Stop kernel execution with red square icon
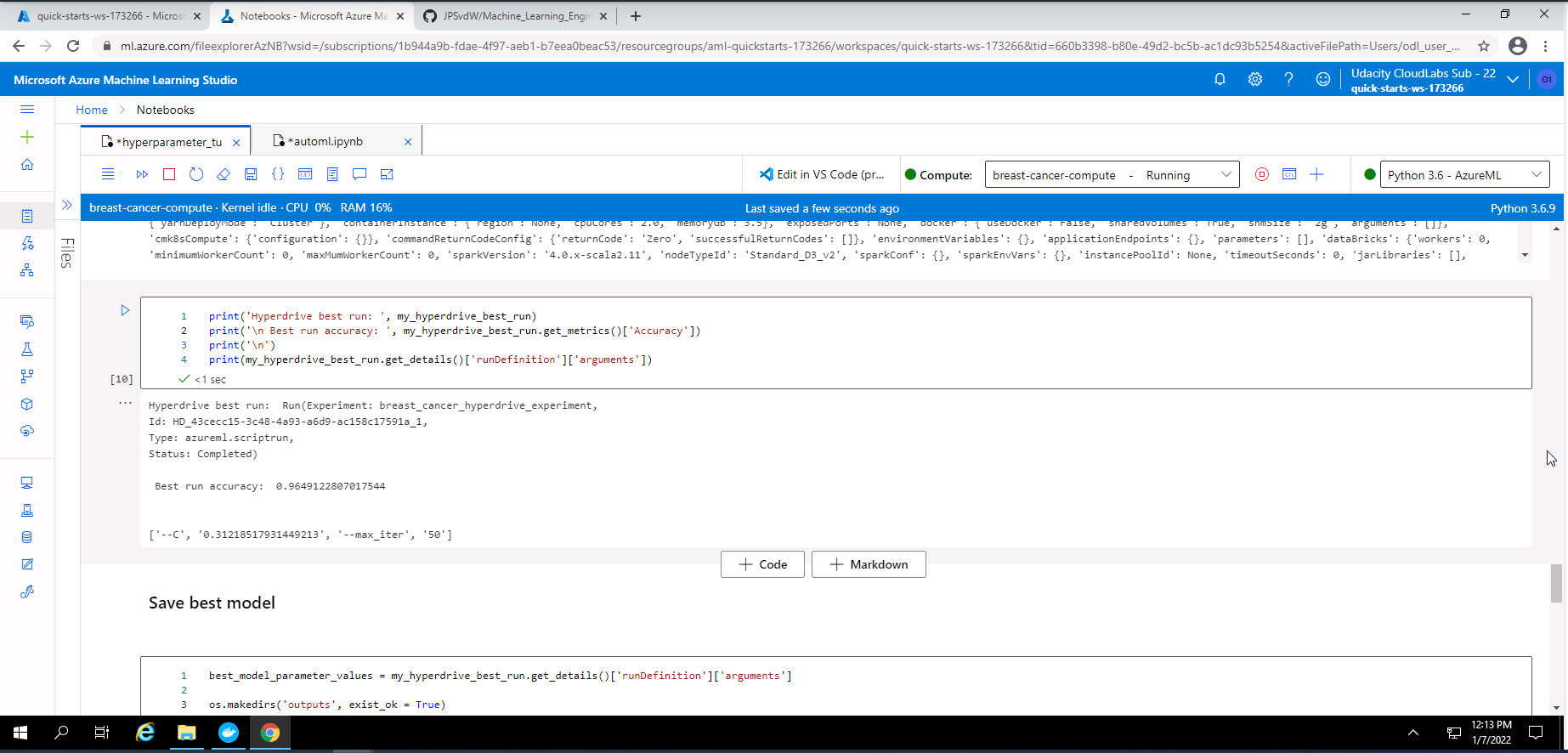The width and height of the screenshot is (1568, 753). pos(169,174)
